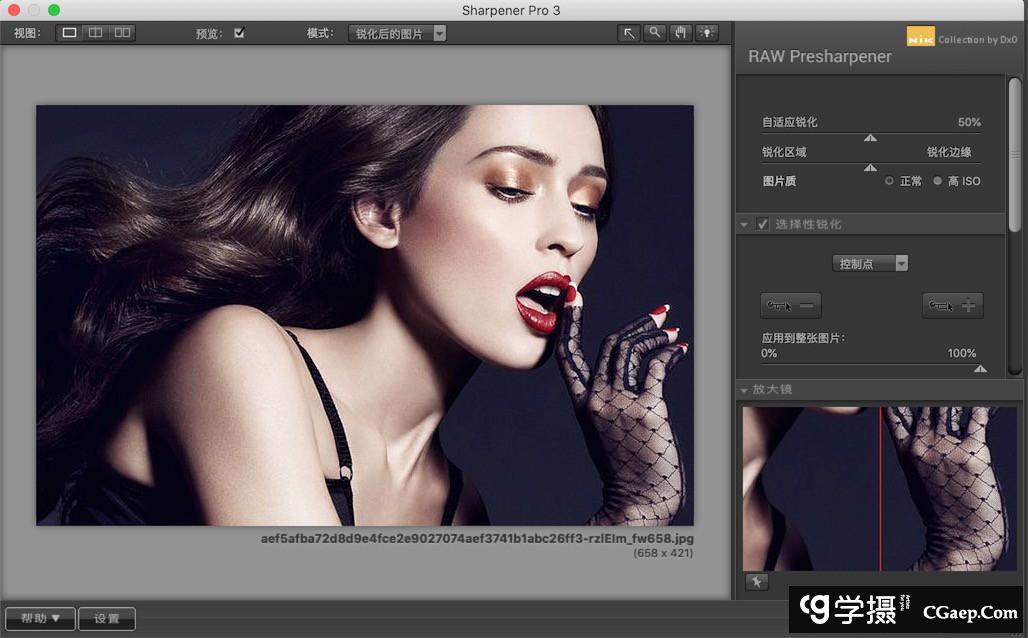Click the pin icon below the loupe
The image size is (1028, 638).
pos(756,582)
